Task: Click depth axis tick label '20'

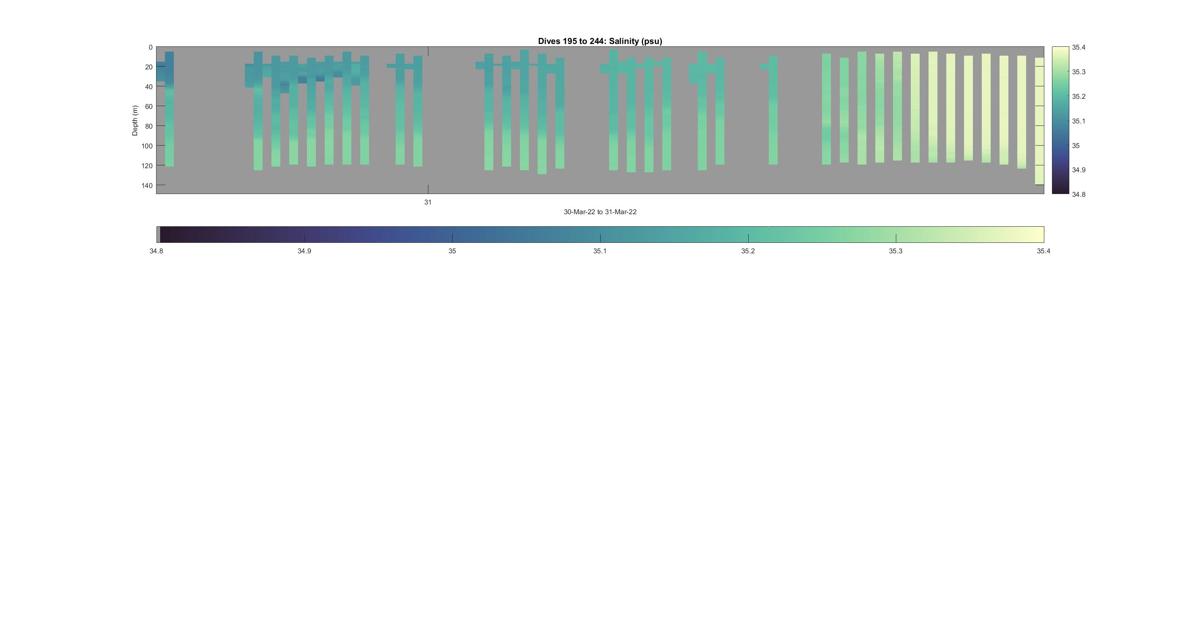Action: [x=149, y=67]
